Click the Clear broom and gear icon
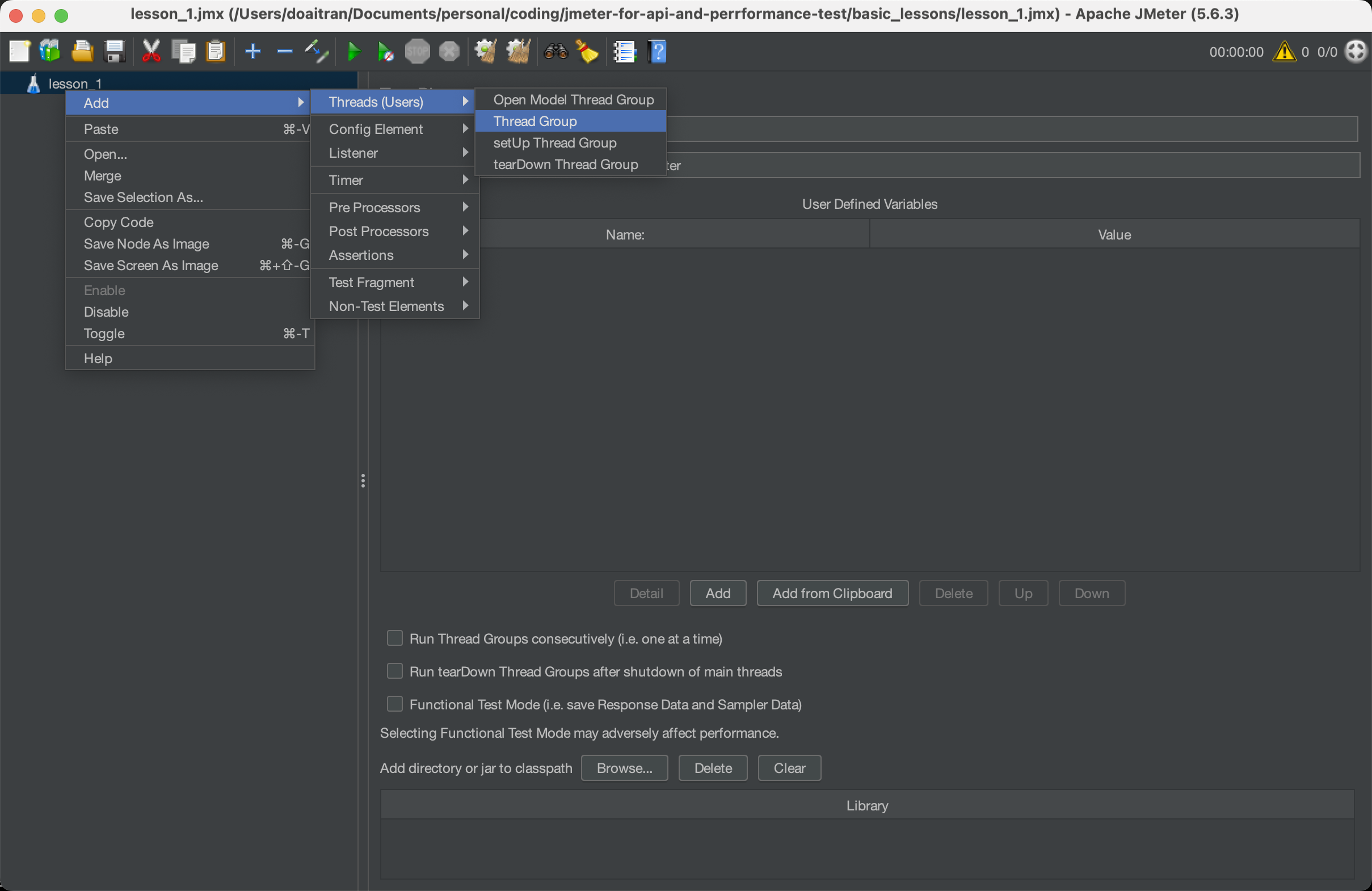This screenshot has width=1372, height=891. click(x=485, y=52)
